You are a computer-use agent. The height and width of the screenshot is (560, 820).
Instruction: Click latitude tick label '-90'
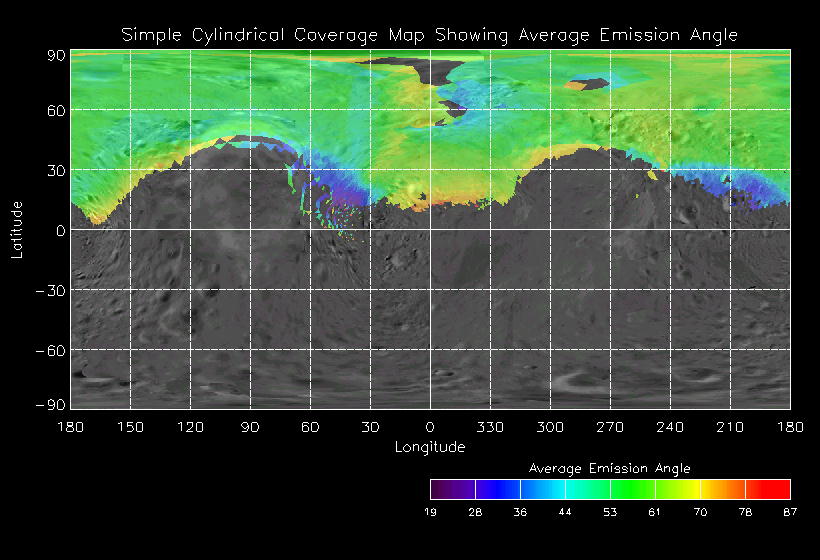click(51, 405)
